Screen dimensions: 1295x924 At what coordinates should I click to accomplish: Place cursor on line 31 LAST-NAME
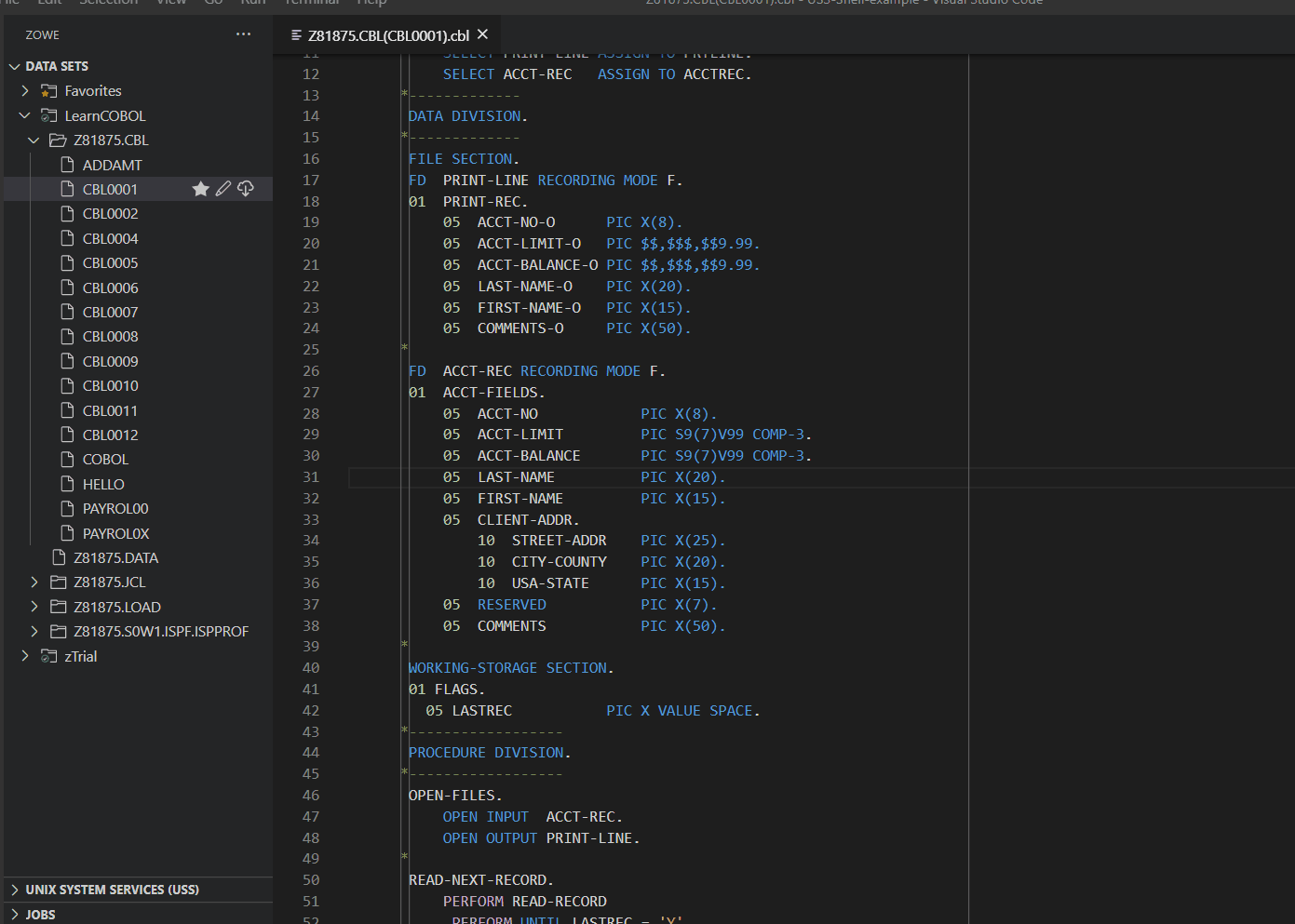pyautogui.click(x=516, y=476)
